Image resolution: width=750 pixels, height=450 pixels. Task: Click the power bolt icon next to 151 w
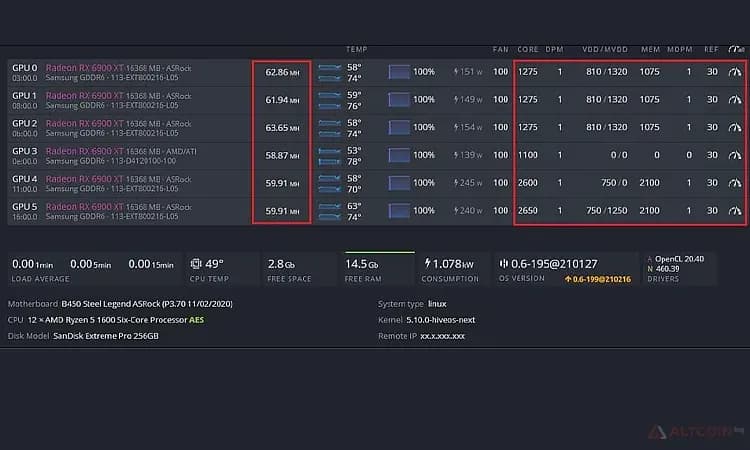coord(456,72)
